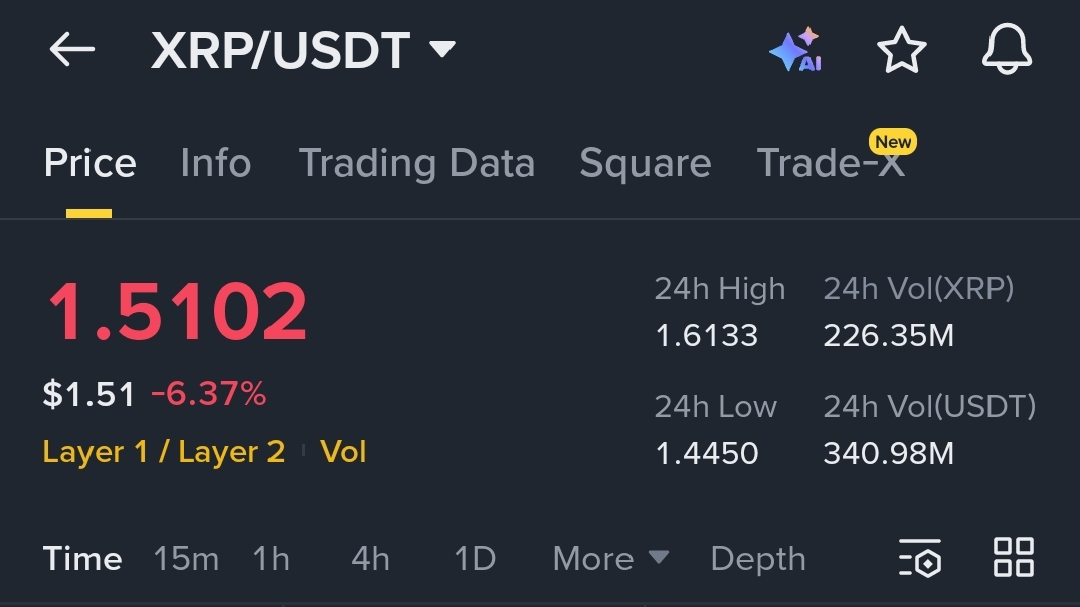1080x607 pixels.
Task: Open the four-square grid layout icon
Action: point(1013,557)
